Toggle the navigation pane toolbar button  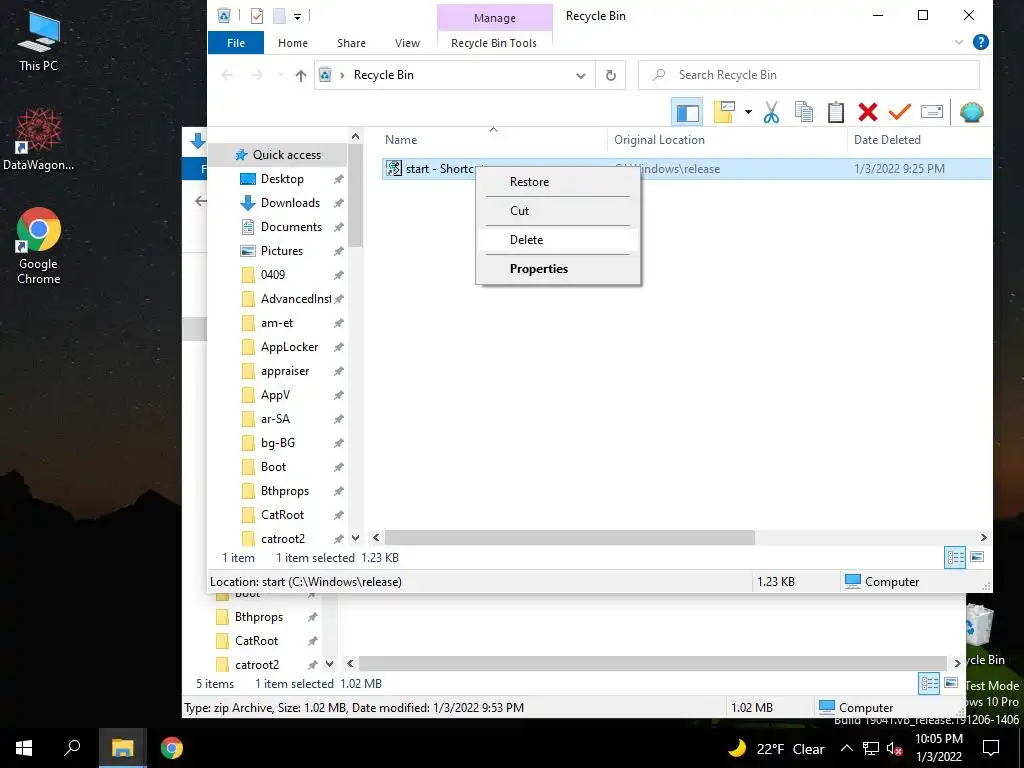point(687,112)
